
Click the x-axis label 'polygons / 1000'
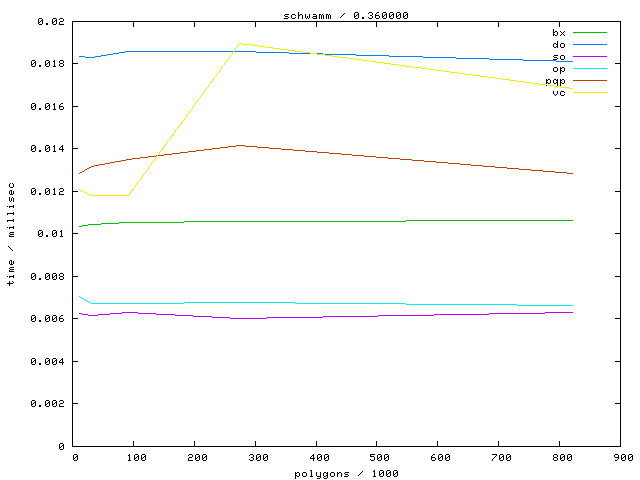click(346, 473)
